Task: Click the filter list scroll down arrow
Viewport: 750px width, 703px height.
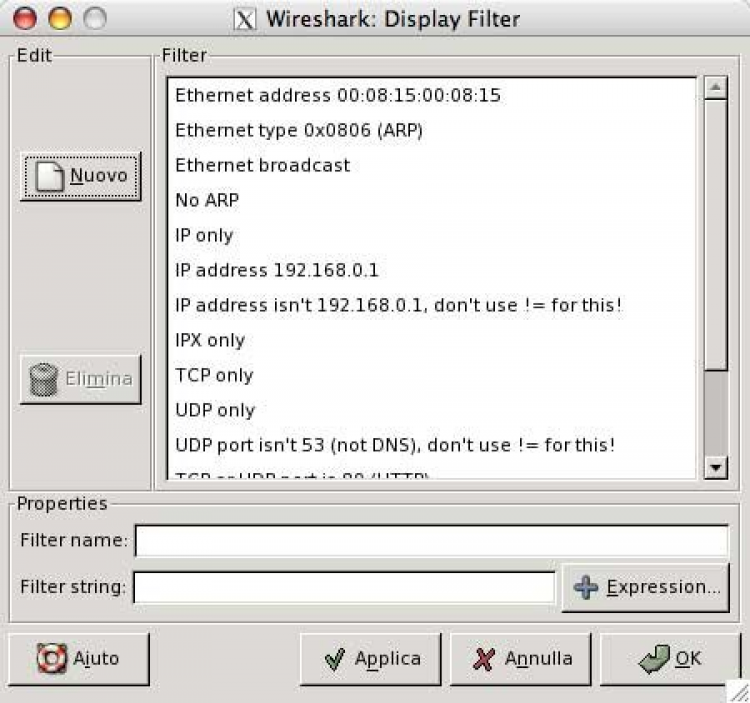Action: (716, 467)
